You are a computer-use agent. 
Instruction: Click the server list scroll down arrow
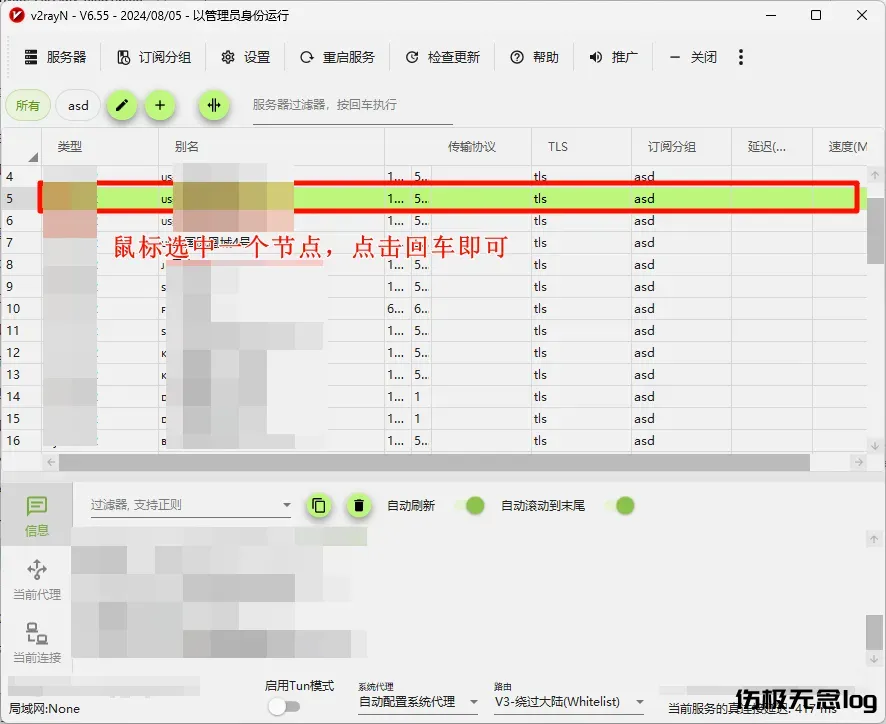(875, 445)
